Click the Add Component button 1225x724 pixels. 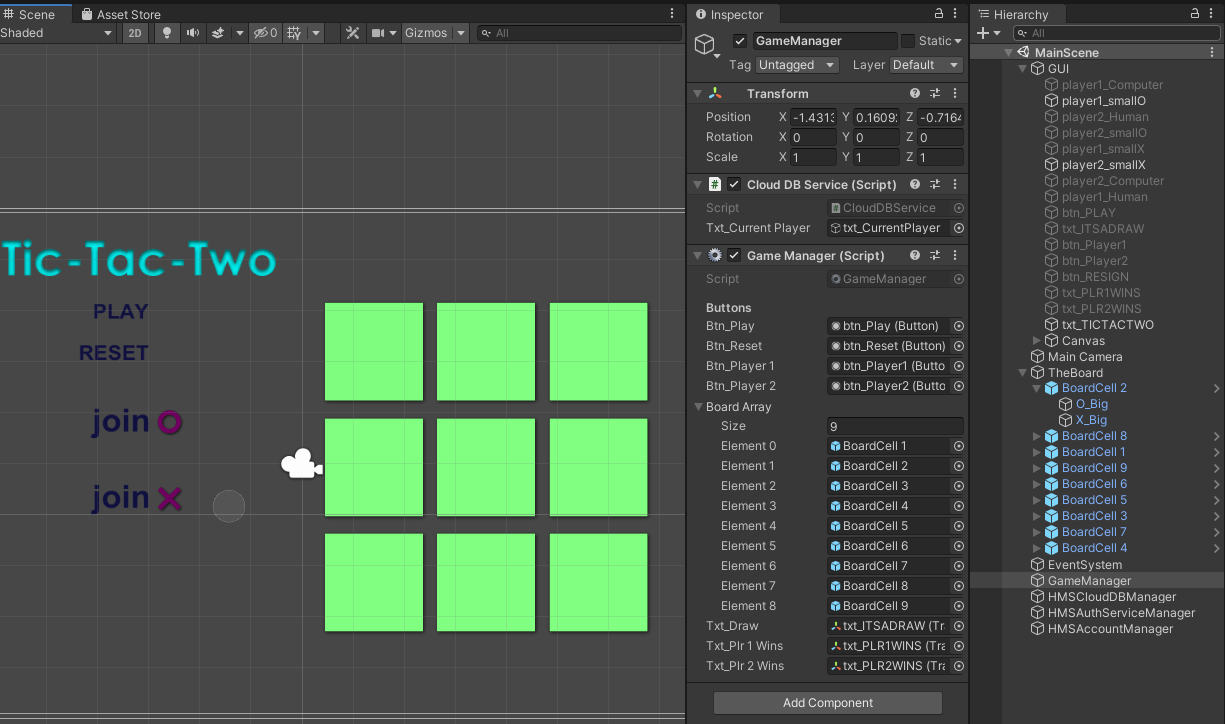(x=827, y=702)
